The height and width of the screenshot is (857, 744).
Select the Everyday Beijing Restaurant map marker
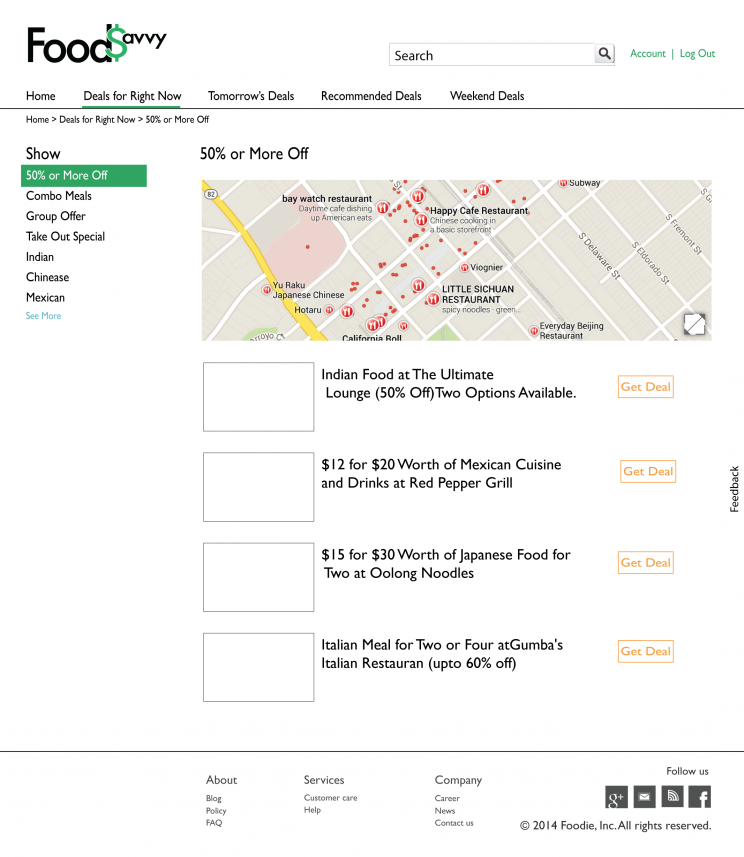tap(534, 331)
